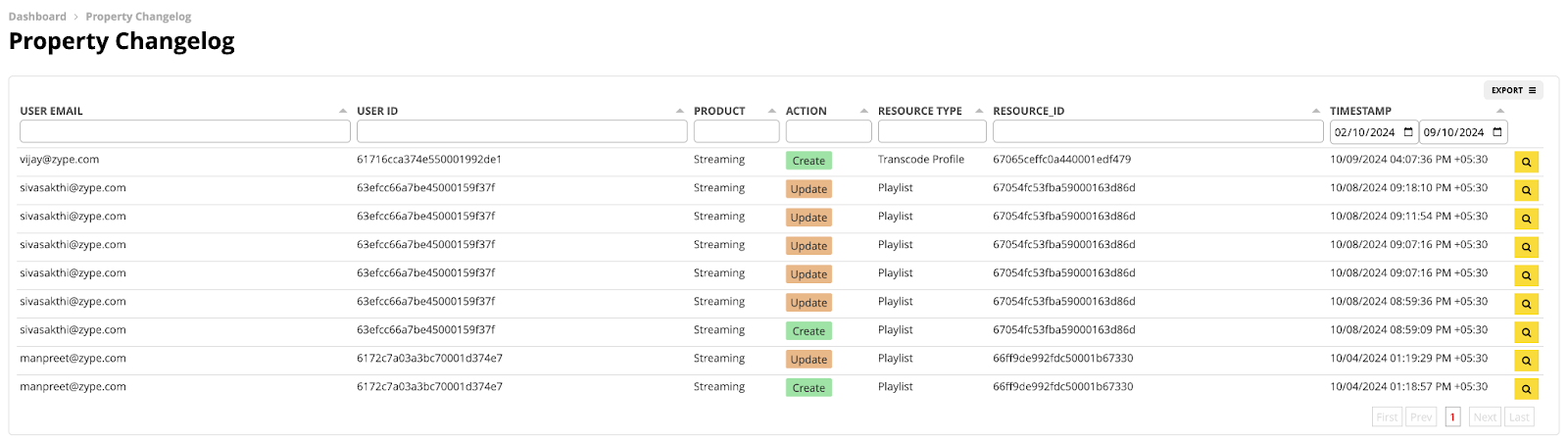
Task: View details of Update at 08:59:36 PM
Action: pos(1526,304)
